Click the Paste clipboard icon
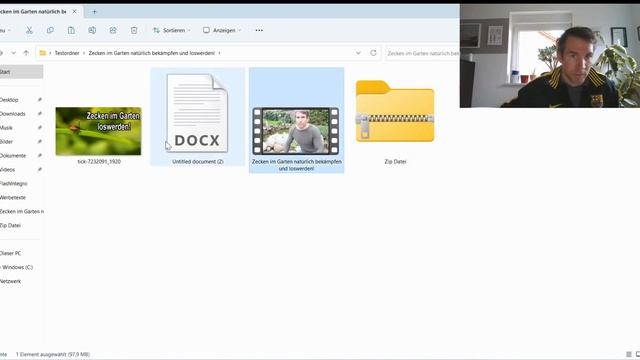This screenshot has height=360, width=640. (x=71, y=30)
